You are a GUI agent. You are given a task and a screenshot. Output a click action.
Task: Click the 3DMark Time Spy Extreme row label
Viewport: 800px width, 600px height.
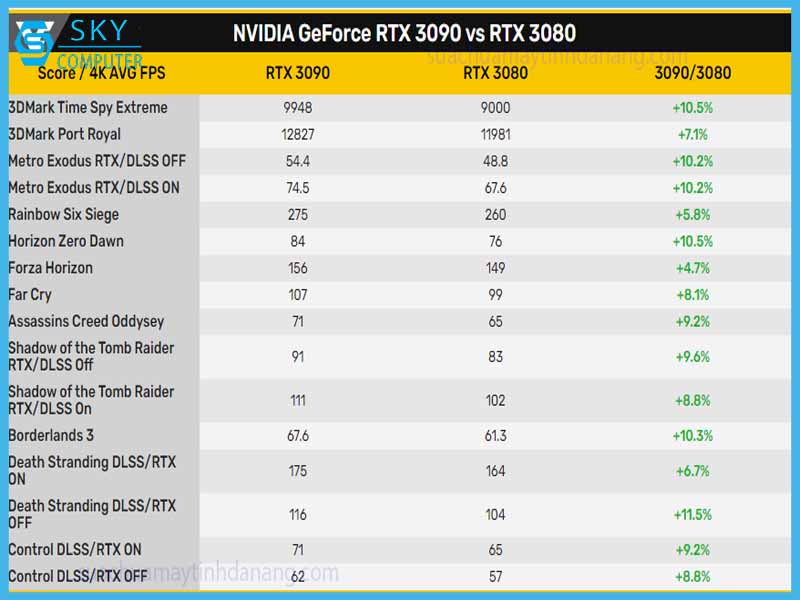[x=88, y=107]
